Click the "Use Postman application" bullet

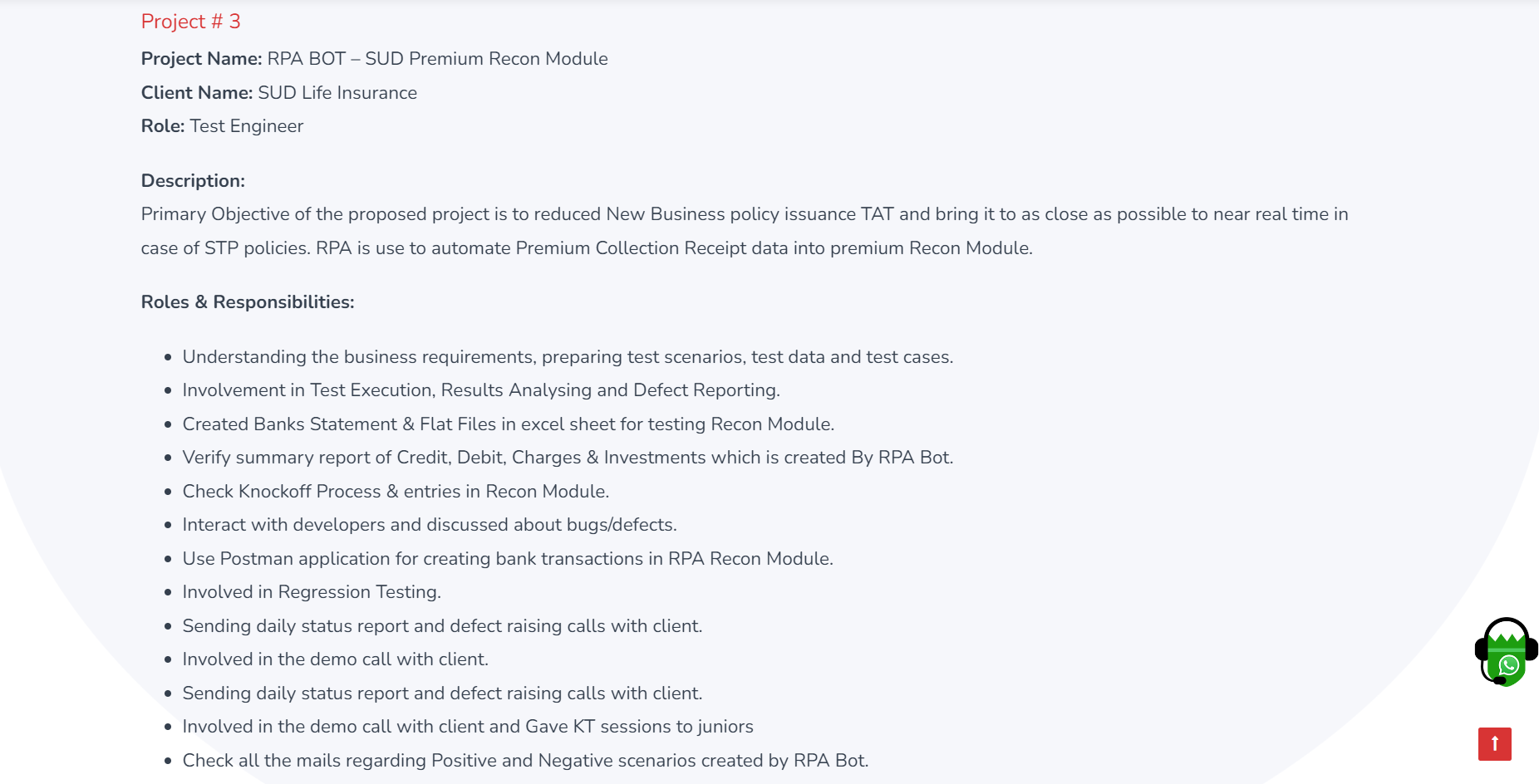pos(508,559)
